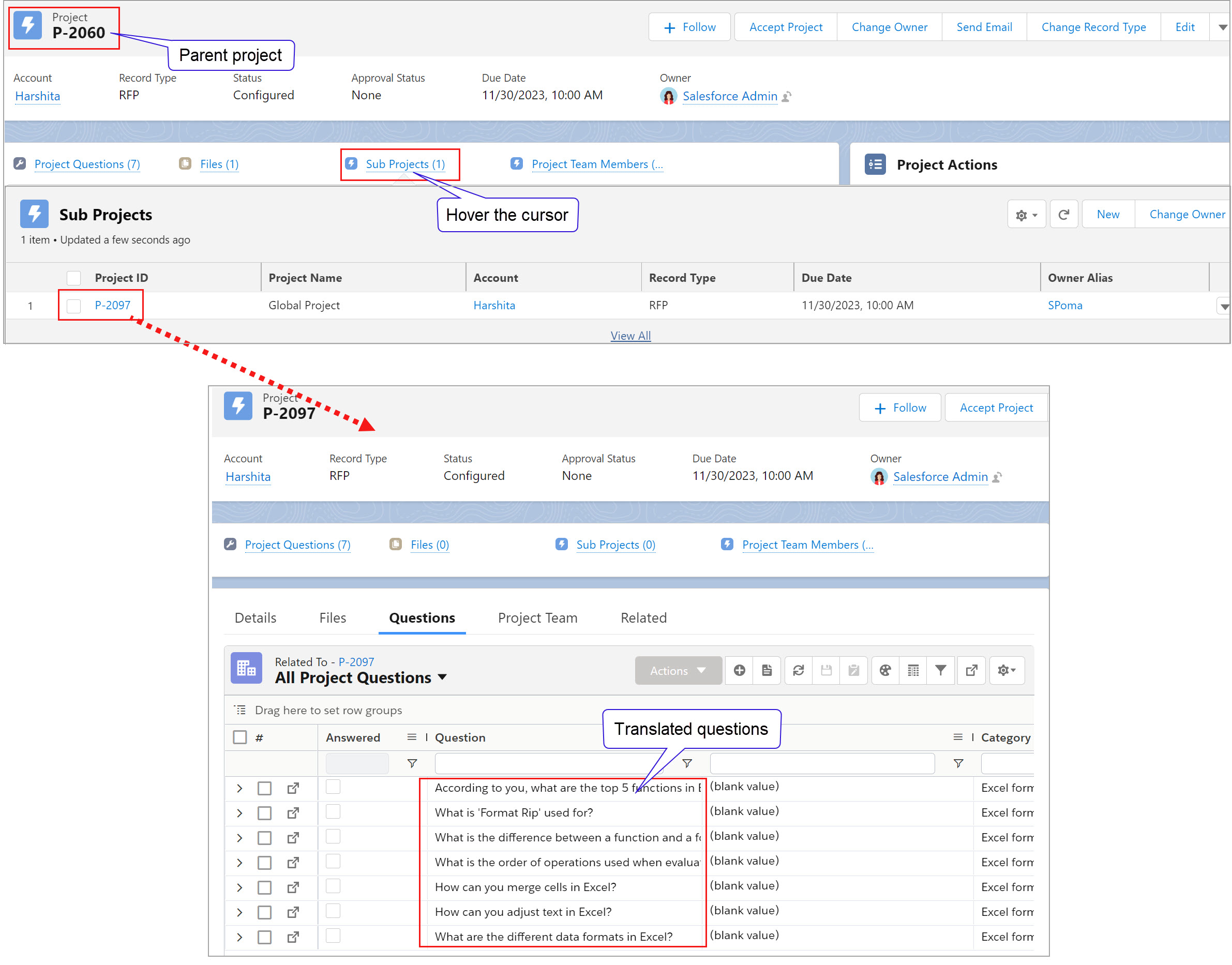Toggle select-all checkbox in Sub Projects header
Viewport: 1232px width, 965px height.
(73, 278)
